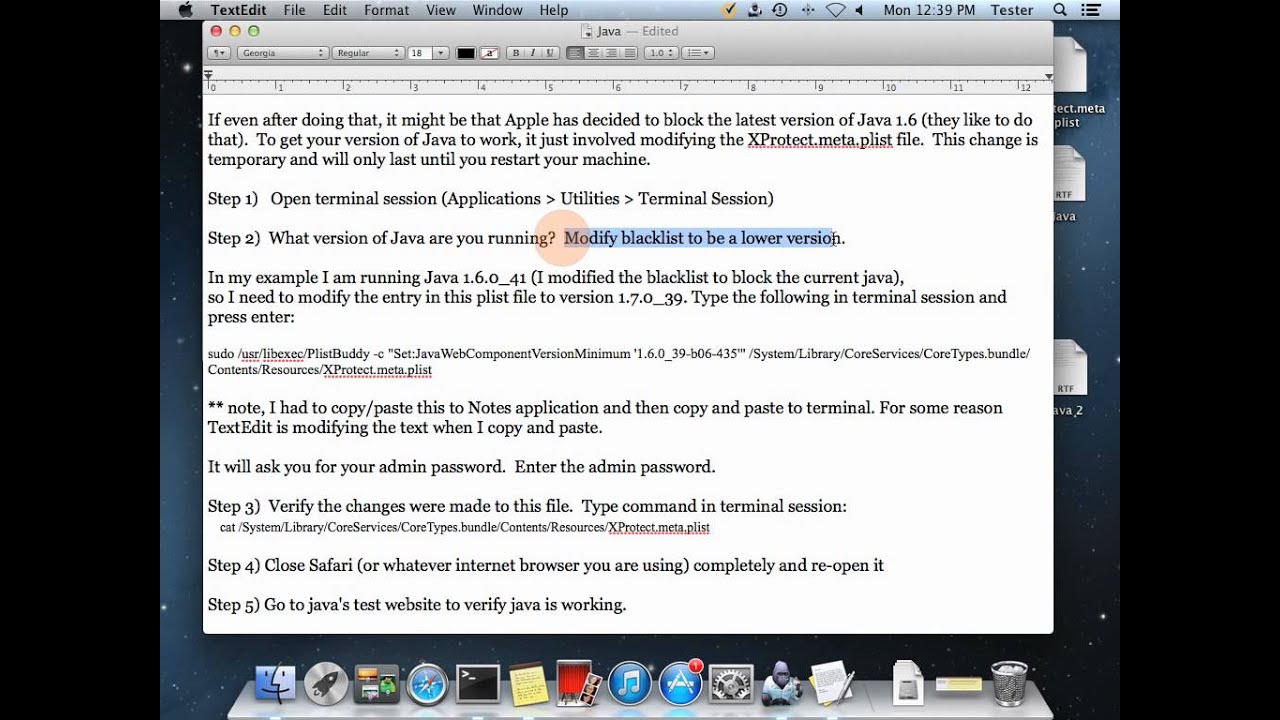Open the paragraph styles dropdown
This screenshot has width=1280, height=720.
click(219, 53)
